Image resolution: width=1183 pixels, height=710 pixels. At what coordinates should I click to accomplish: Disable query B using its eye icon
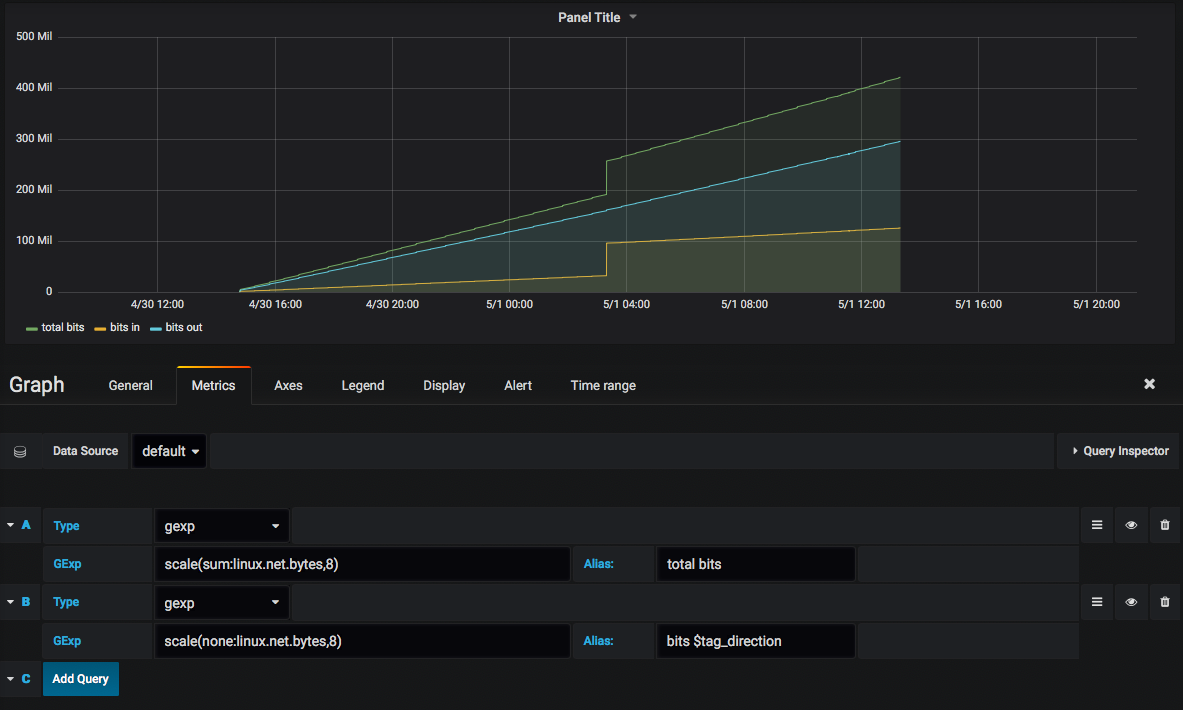point(1131,602)
